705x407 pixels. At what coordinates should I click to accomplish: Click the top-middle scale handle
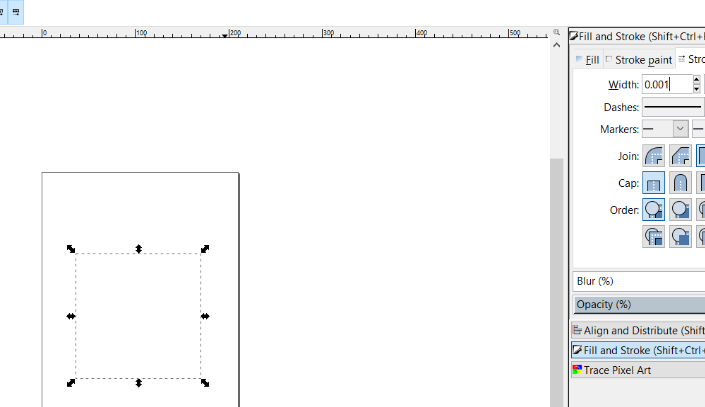coord(138,249)
